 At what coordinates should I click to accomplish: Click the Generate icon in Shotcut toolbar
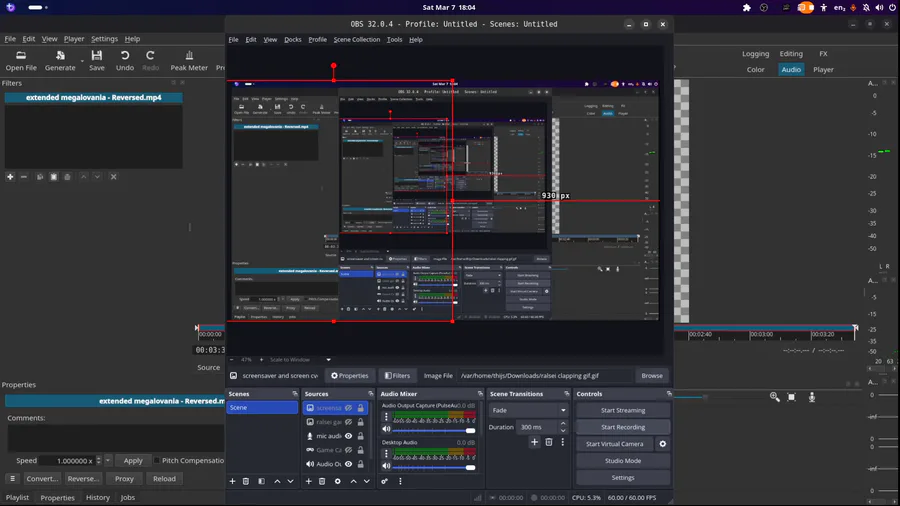point(60,56)
